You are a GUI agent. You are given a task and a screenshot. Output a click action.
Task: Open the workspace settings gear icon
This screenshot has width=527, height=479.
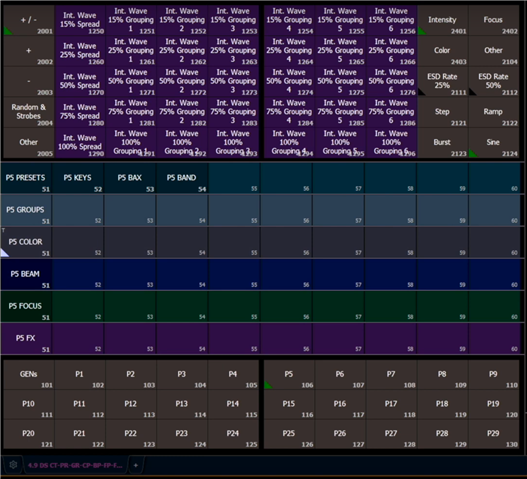[x=13, y=465]
